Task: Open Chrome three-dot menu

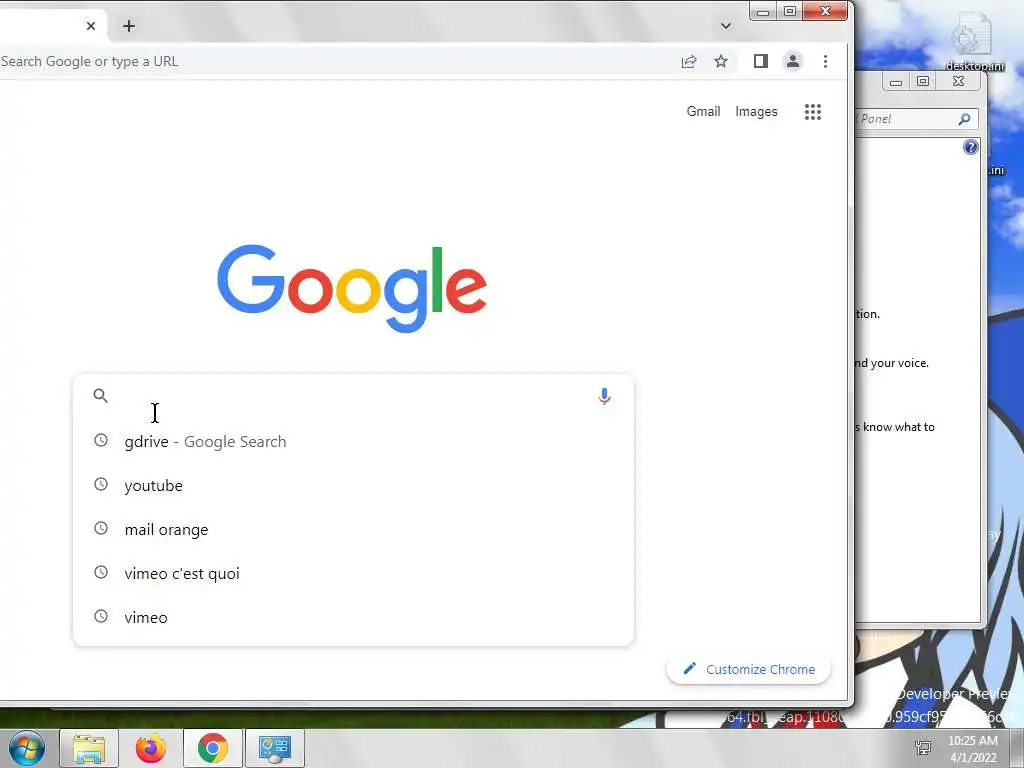Action: (x=825, y=61)
